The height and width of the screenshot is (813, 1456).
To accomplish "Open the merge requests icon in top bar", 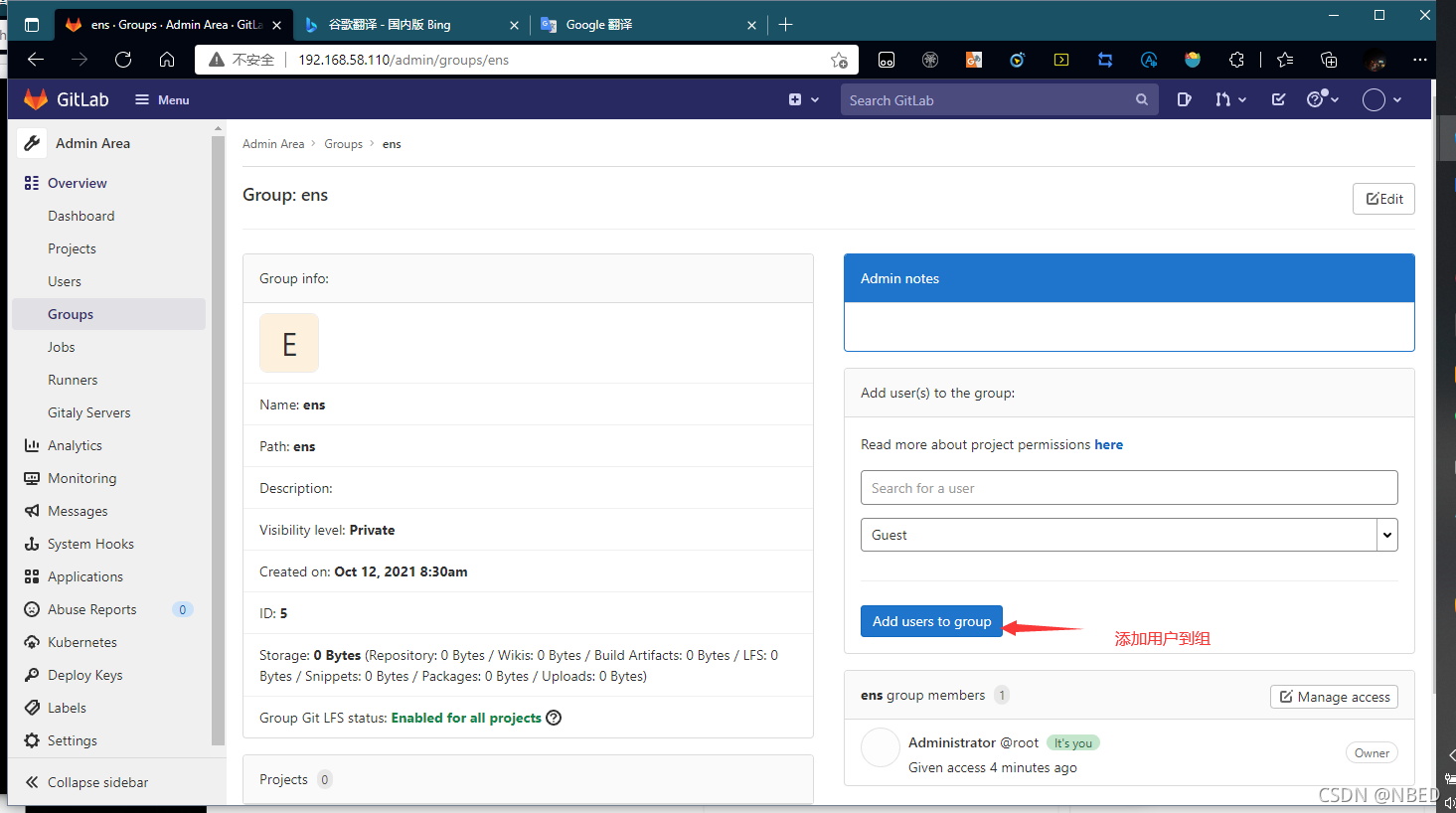I will (x=1224, y=99).
